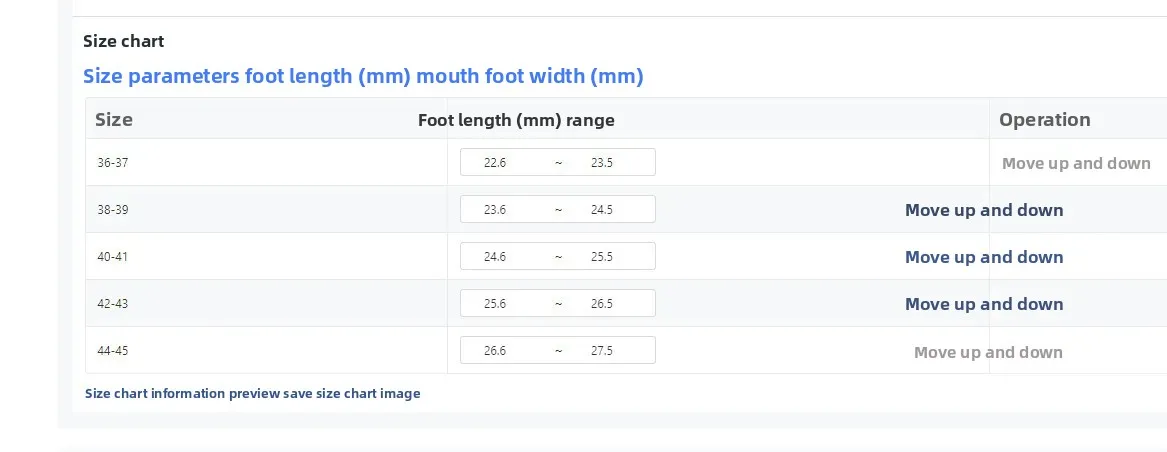Edit the 25.6 minimum for size 42-43
This screenshot has width=1167, height=452.
495,304
